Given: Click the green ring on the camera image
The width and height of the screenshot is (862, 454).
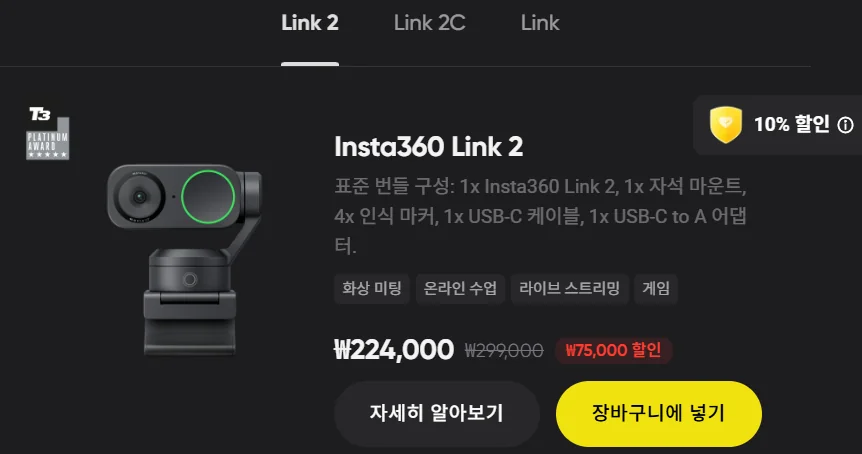Looking at the screenshot, I should click(208, 197).
